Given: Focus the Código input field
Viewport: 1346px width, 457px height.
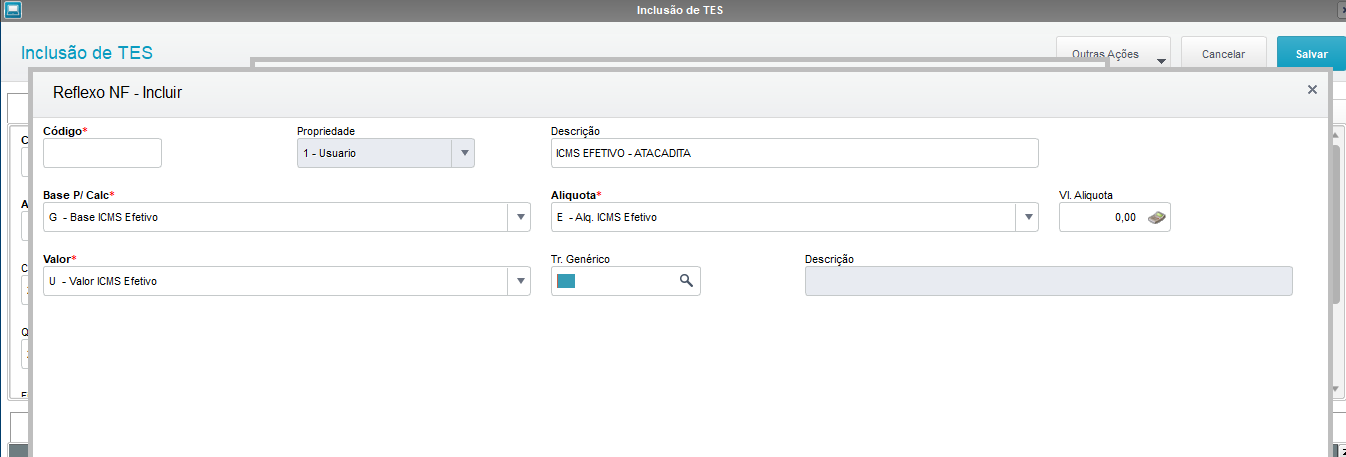Looking at the screenshot, I should [x=102, y=153].
